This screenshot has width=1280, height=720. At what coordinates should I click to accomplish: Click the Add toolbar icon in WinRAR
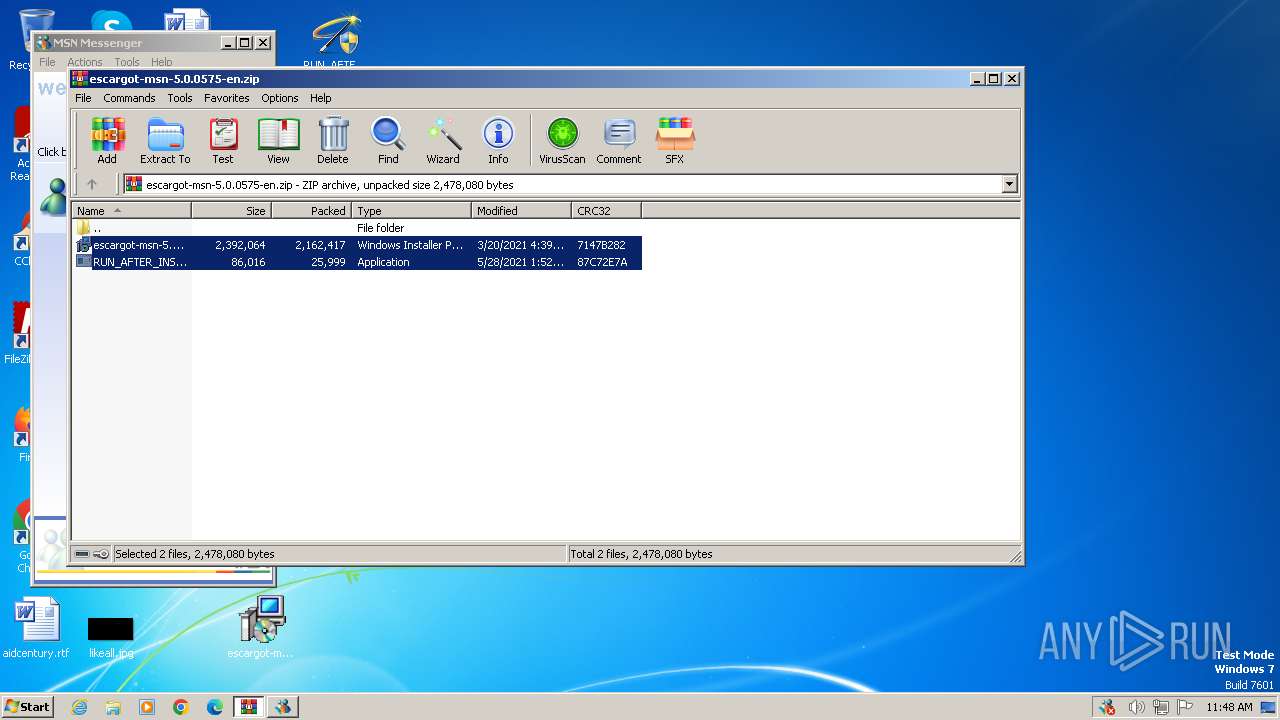pyautogui.click(x=107, y=140)
